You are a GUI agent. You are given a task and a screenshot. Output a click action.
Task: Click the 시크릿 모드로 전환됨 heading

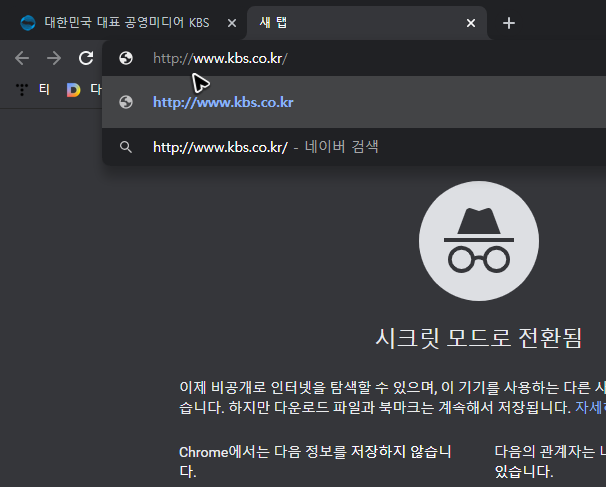(479, 338)
